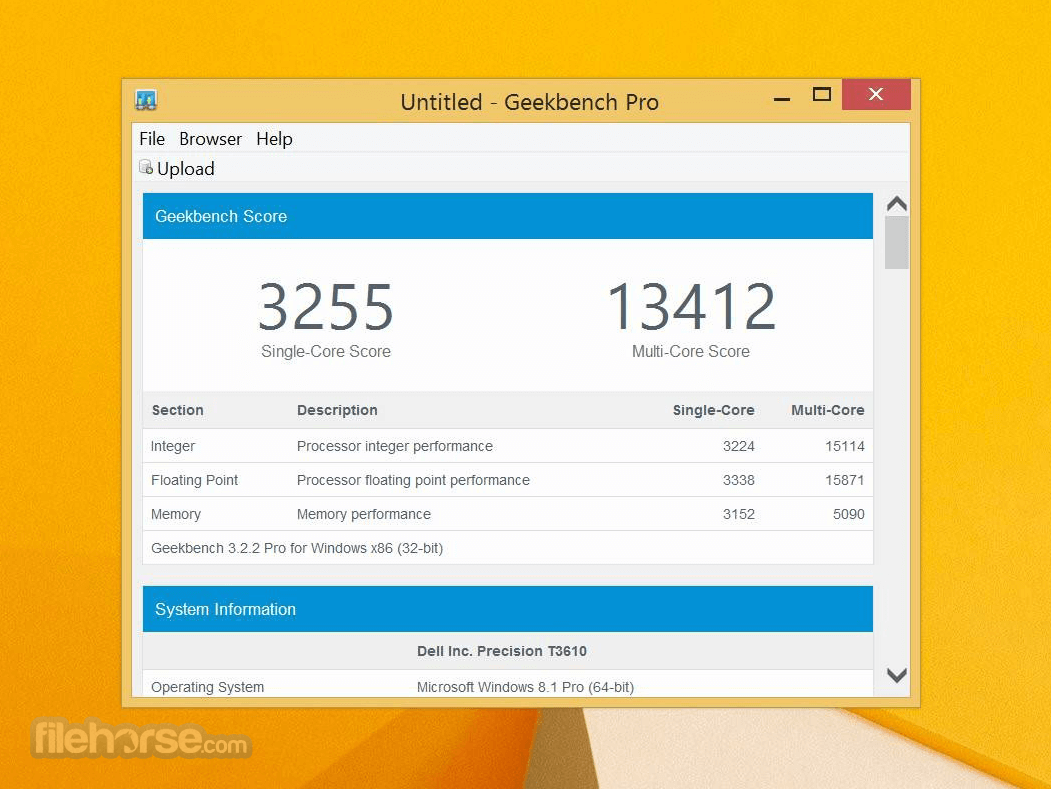Open the Help menu

[x=274, y=139]
